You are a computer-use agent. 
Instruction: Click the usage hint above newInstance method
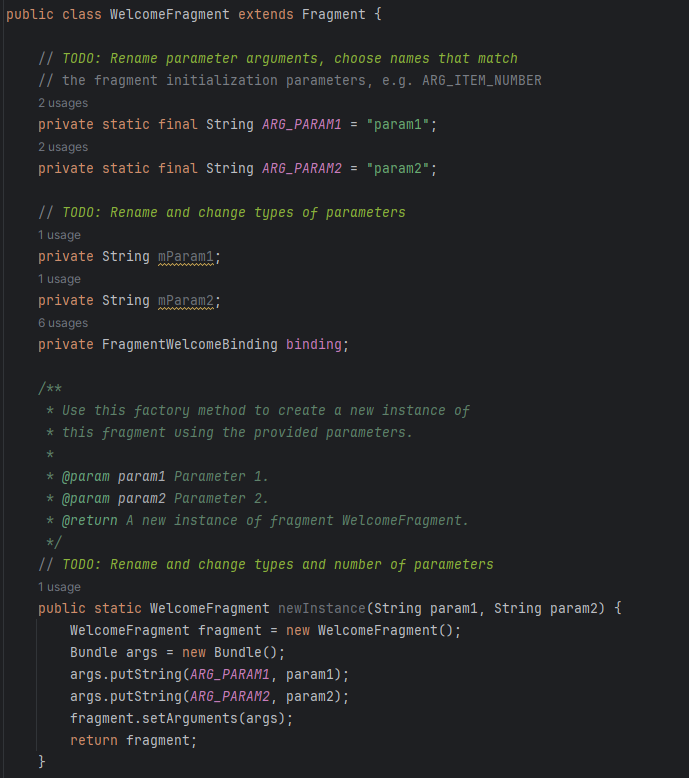[59, 587]
